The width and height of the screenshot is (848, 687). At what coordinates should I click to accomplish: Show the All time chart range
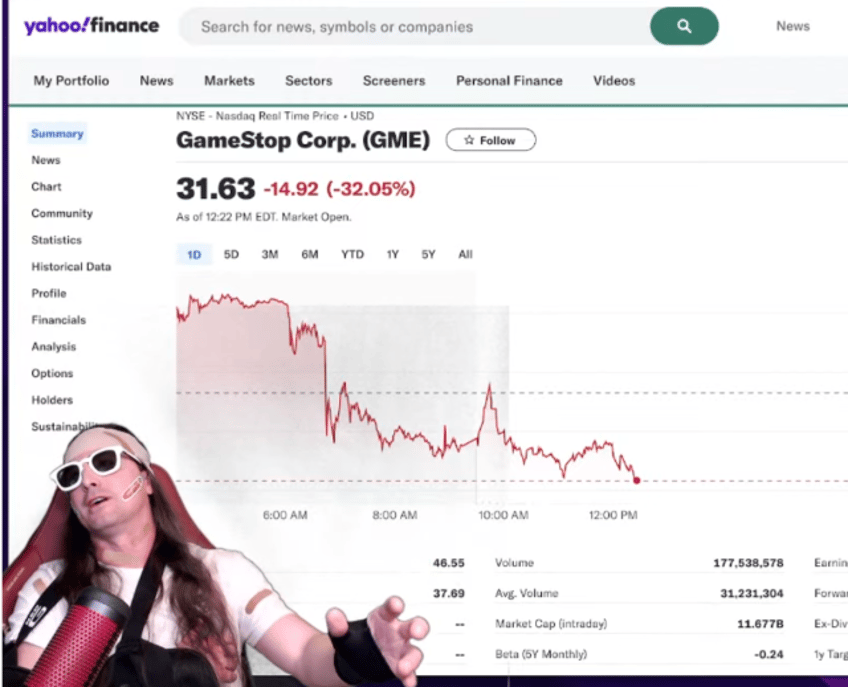click(465, 254)
